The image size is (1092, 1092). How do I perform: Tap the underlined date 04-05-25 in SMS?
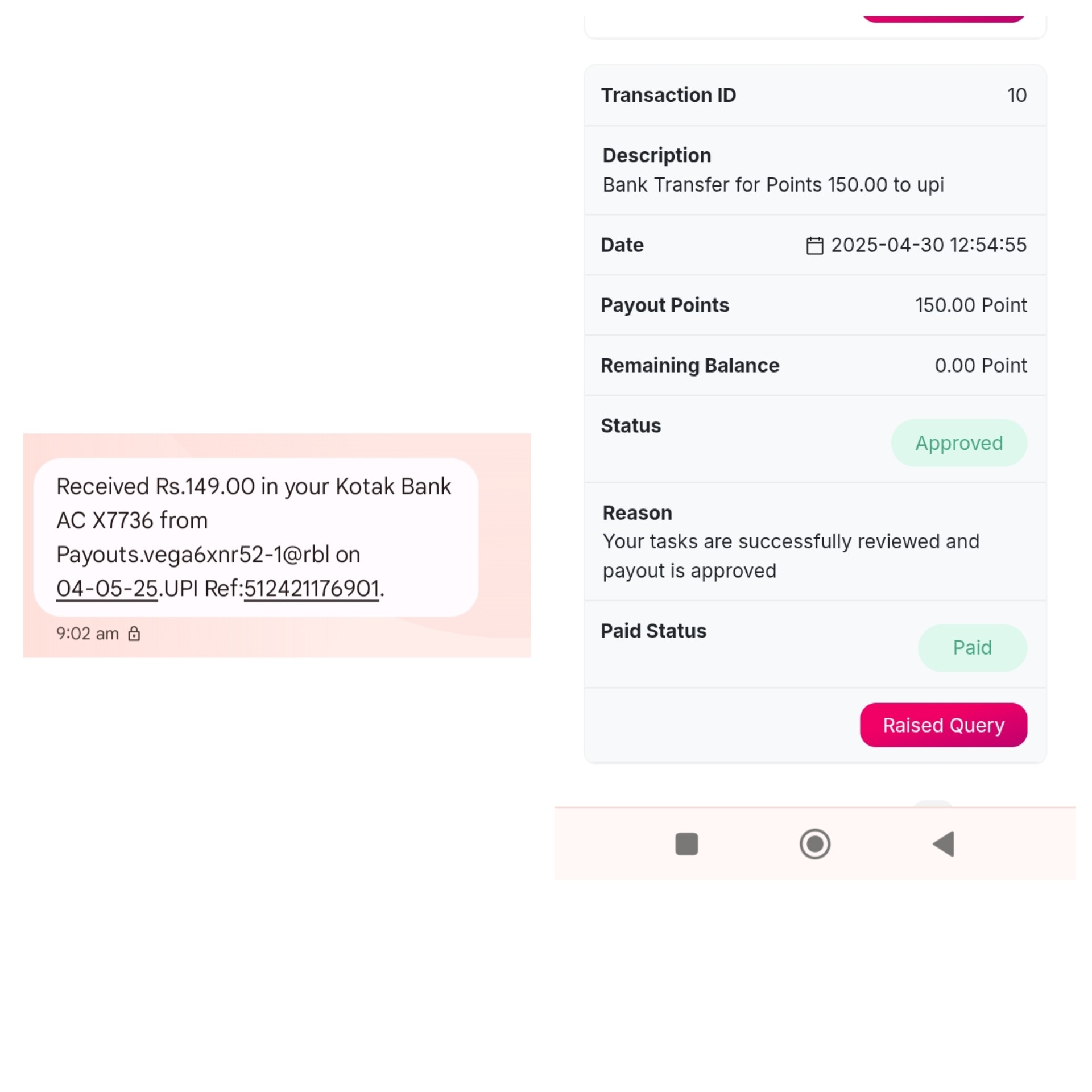(107, 589)
